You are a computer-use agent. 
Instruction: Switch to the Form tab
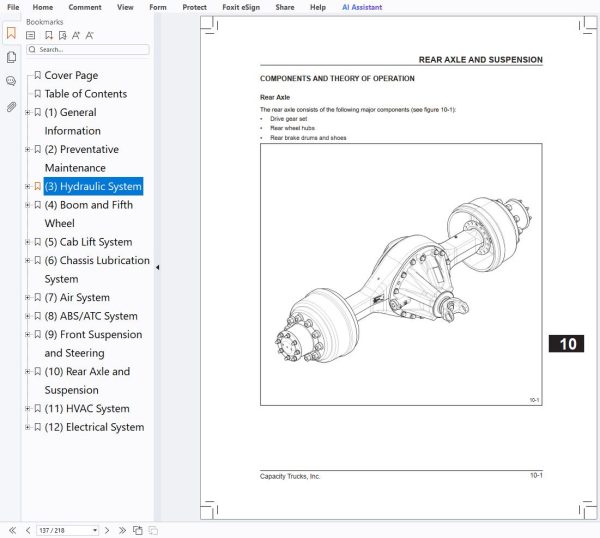point(158,7)
